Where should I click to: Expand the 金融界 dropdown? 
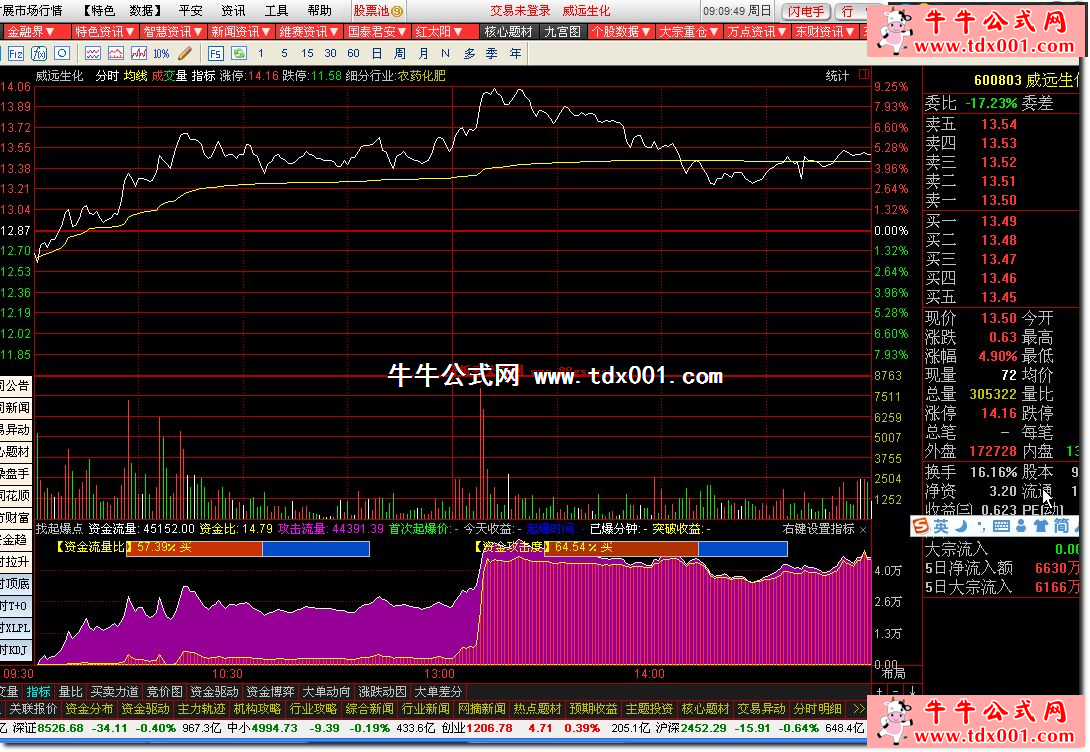34,32
